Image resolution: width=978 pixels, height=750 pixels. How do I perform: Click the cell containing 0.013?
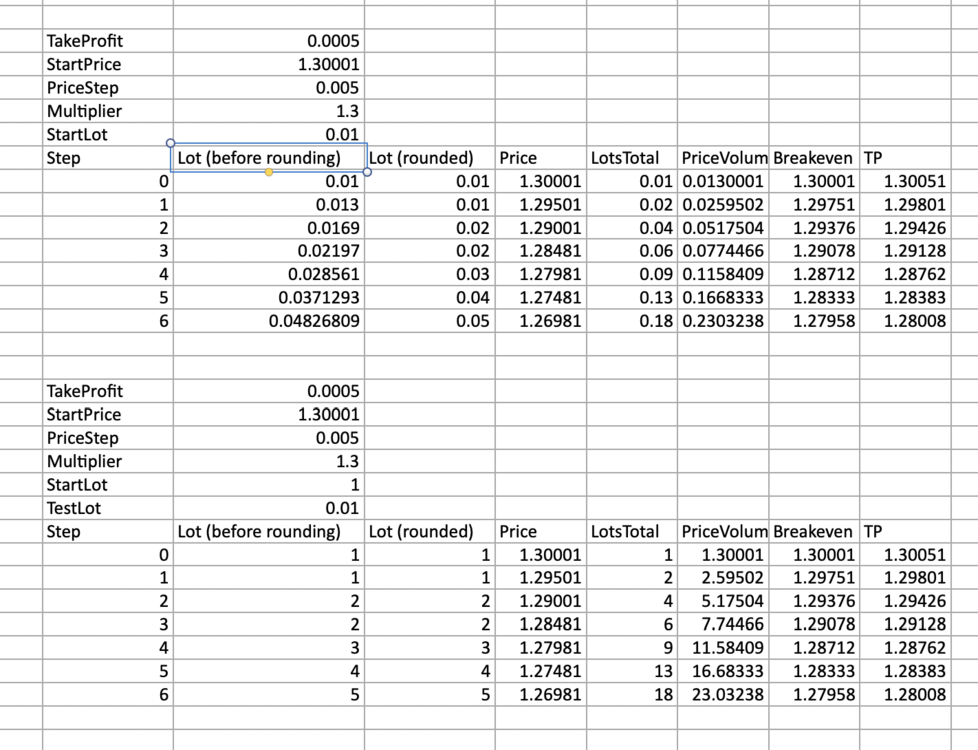pos(269,205)
